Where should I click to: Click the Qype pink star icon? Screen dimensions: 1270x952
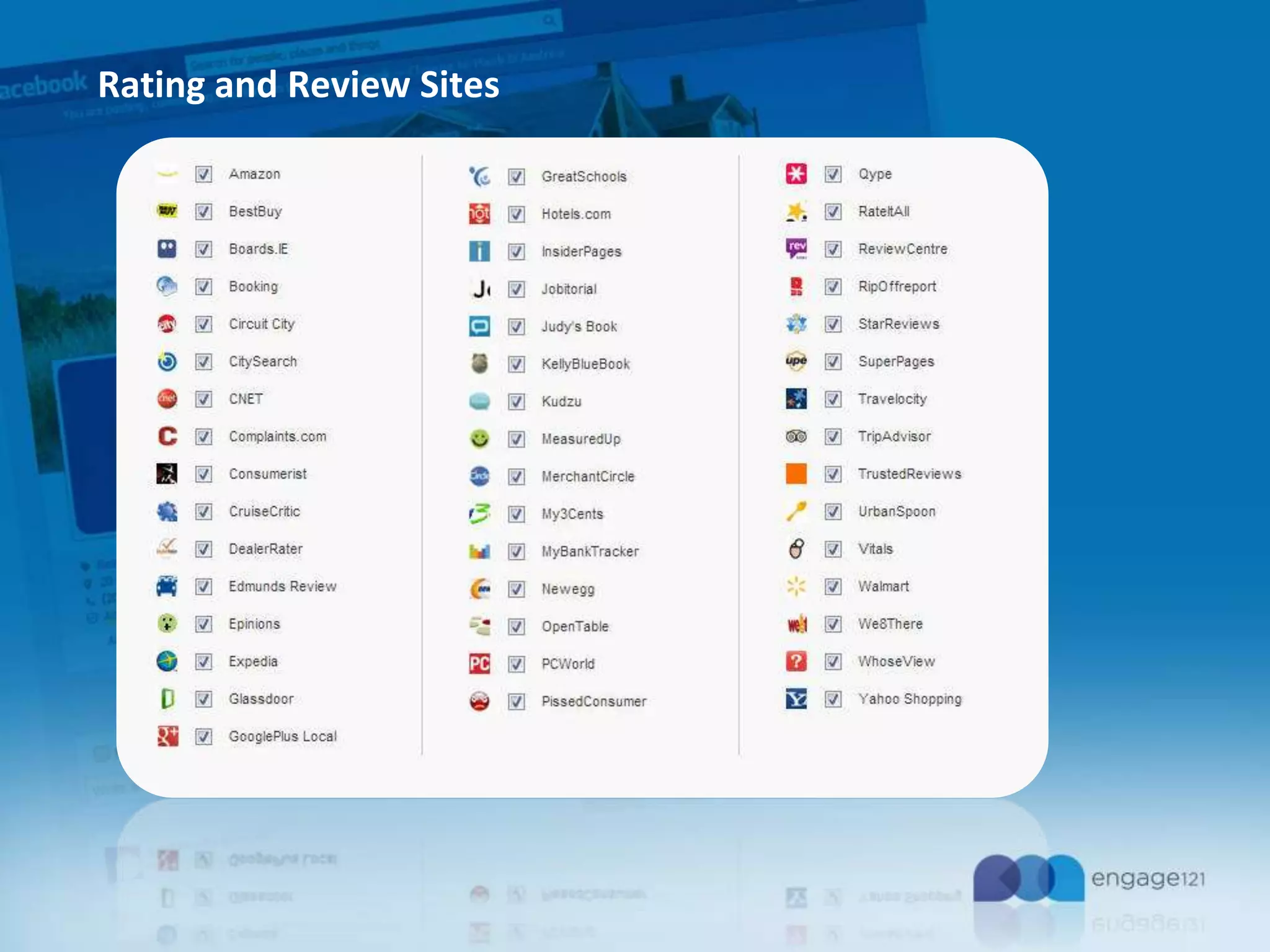[x=796, y=174]
